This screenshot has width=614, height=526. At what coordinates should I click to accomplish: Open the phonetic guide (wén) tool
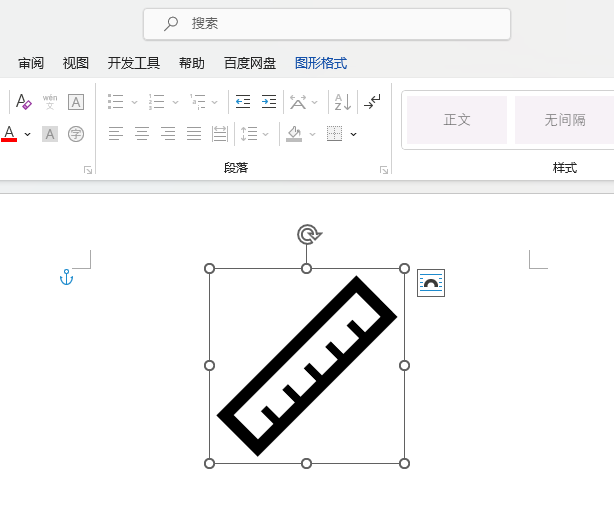click(x=50, y=102)
